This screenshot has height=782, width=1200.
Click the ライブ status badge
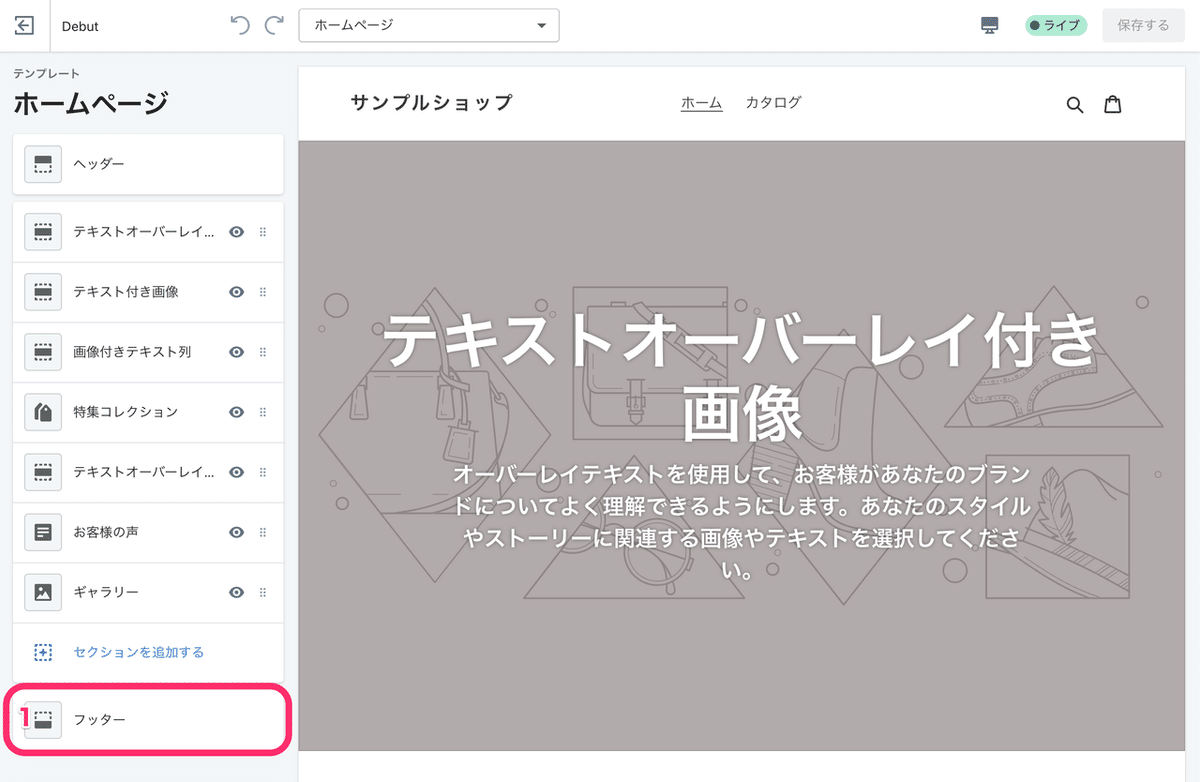(x=1056, y=26)
